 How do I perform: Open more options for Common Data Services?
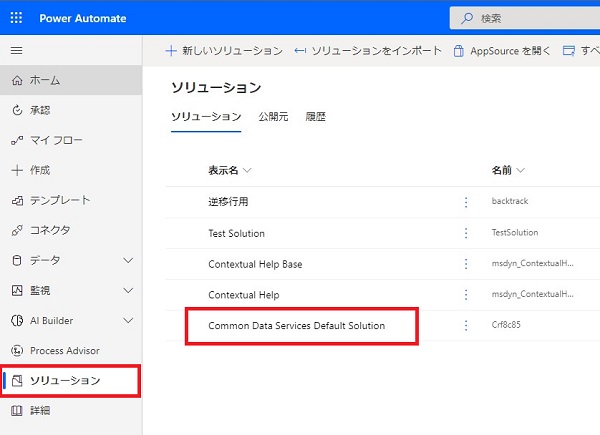click(x=466, y=325)
